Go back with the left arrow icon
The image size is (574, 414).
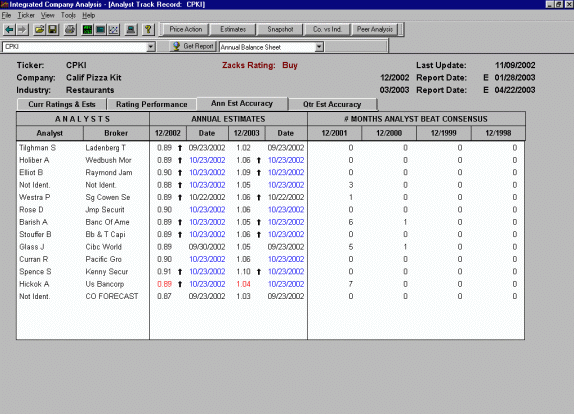10,30
